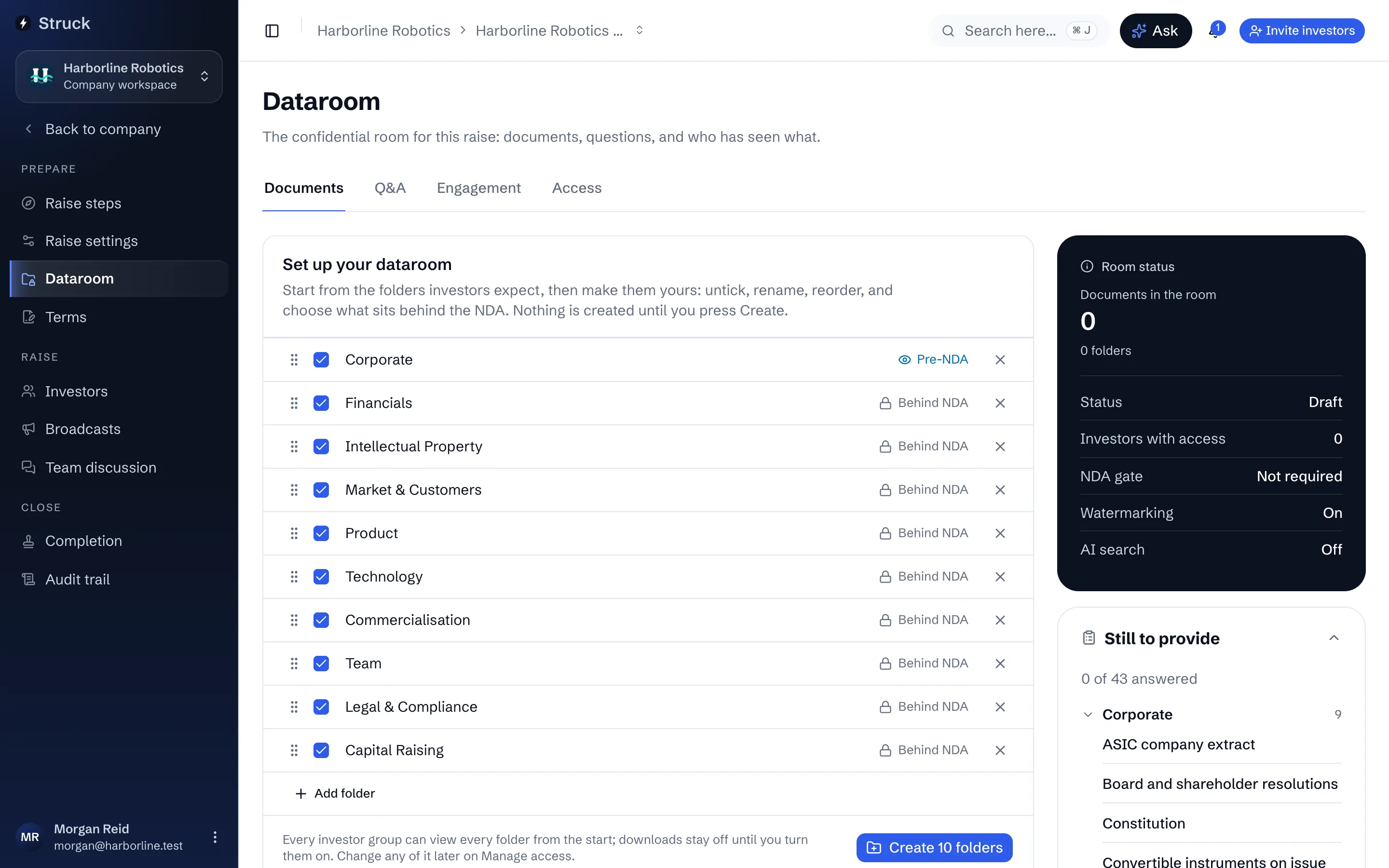Open Board and shareholder resolutions item
The height and width of the screenshot is (868, 1389).
click(1220, 784)
